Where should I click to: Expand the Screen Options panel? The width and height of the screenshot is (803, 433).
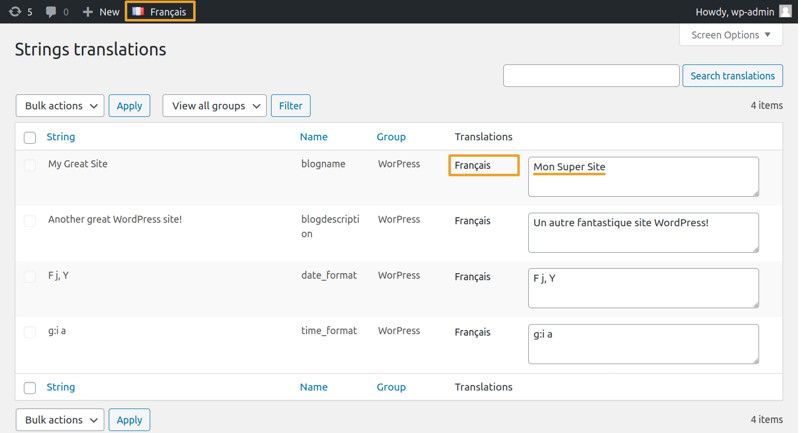[731, 35]
